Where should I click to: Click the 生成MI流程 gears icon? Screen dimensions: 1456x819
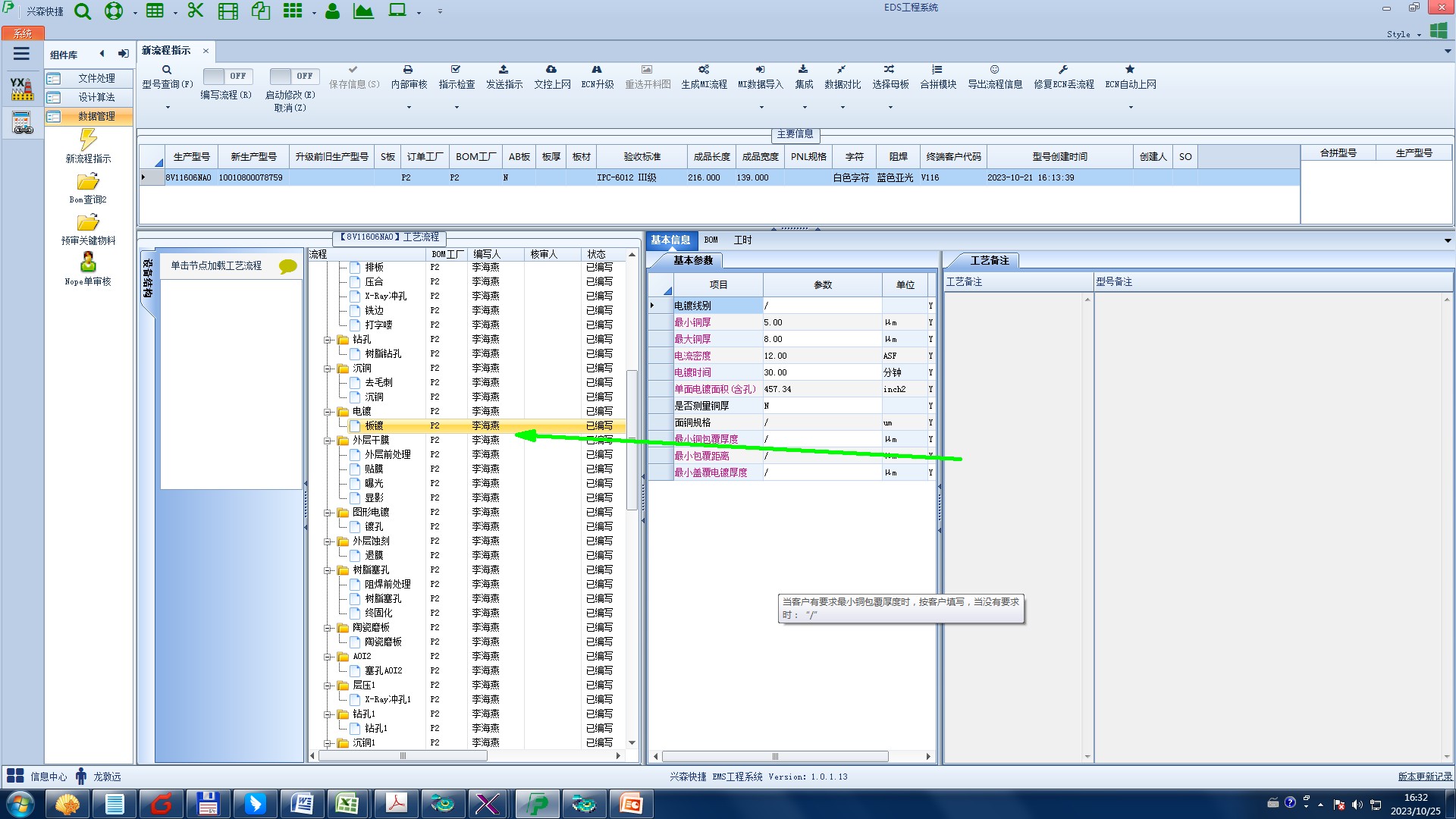[x=703, y=70]
